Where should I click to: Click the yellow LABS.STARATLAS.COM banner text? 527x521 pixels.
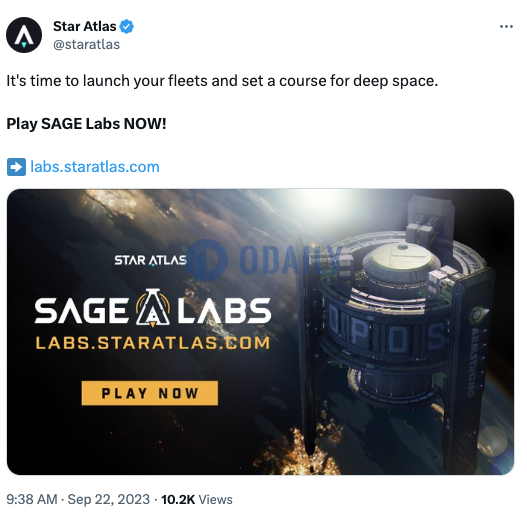click(x=153, y=343)
